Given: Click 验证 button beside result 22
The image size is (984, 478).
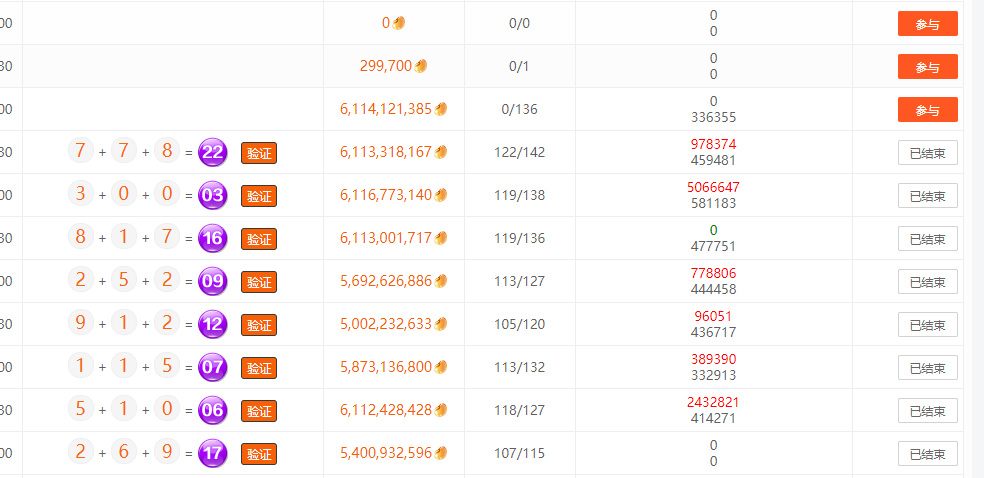Looking at the screenshot, I should click(x=258, y=153).
